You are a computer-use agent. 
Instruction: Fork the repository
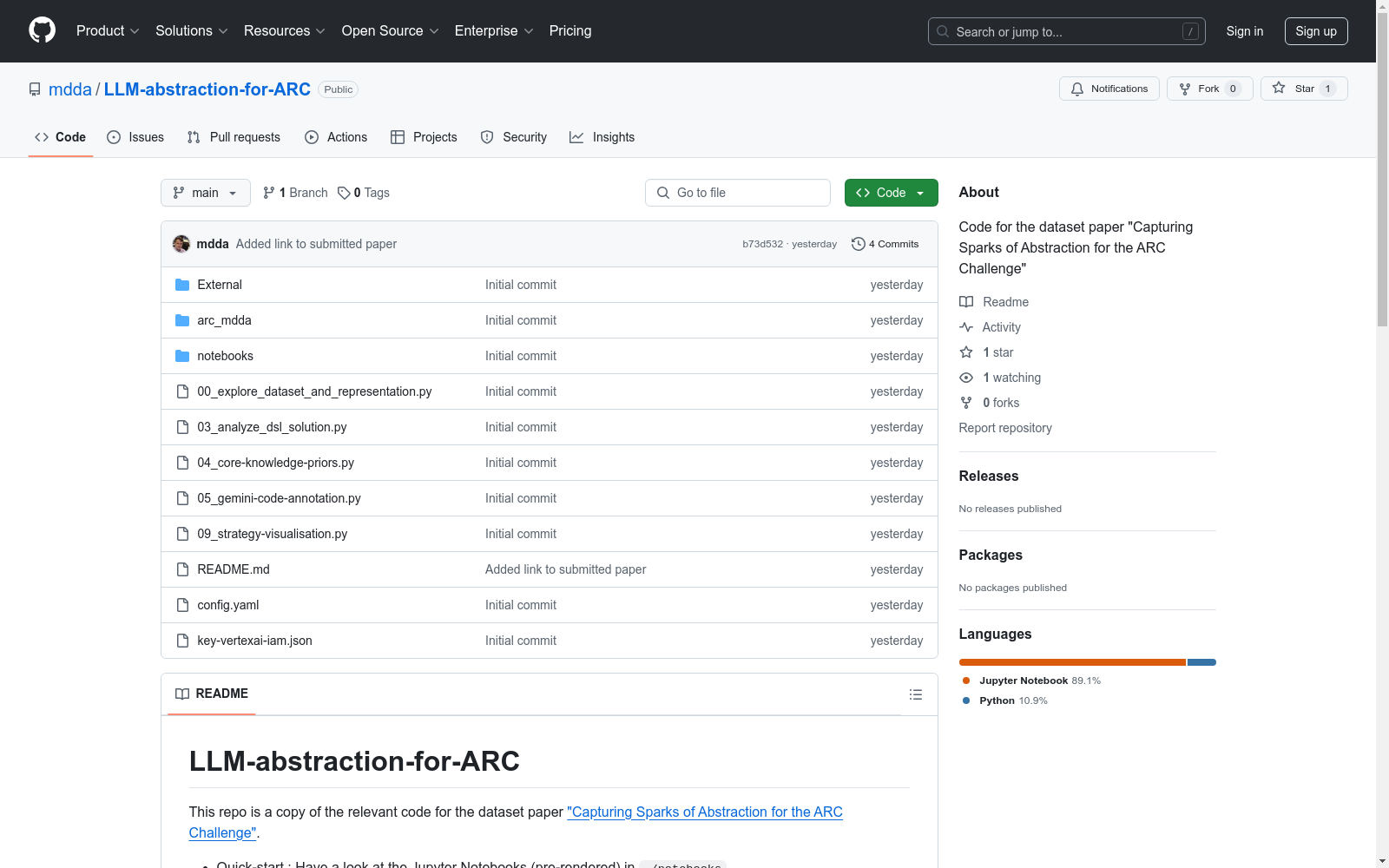1210,89
